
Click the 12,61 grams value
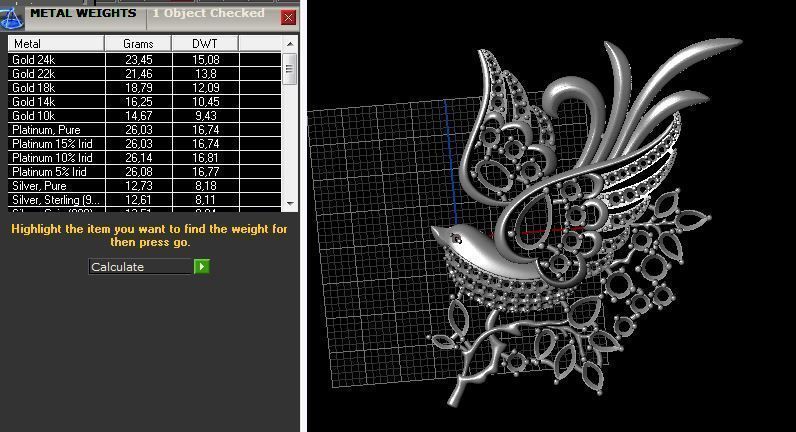click(x=139, y=200)
